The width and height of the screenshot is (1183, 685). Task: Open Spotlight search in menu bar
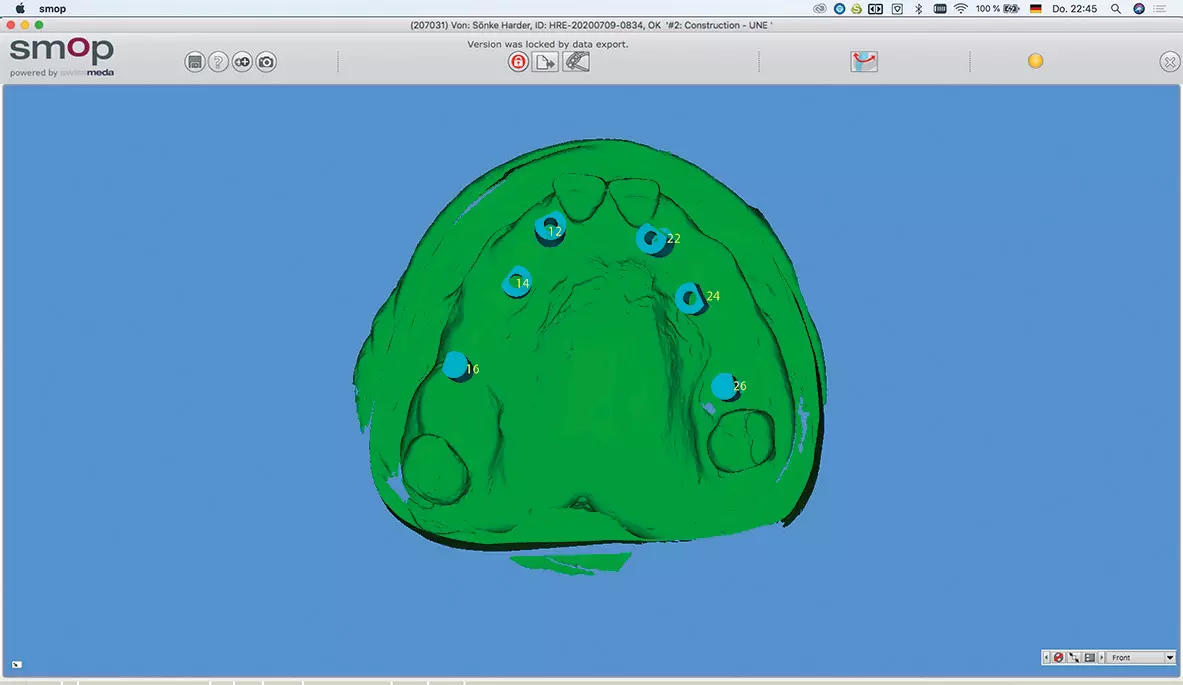pyautogui.click(x=1115, y=9)
